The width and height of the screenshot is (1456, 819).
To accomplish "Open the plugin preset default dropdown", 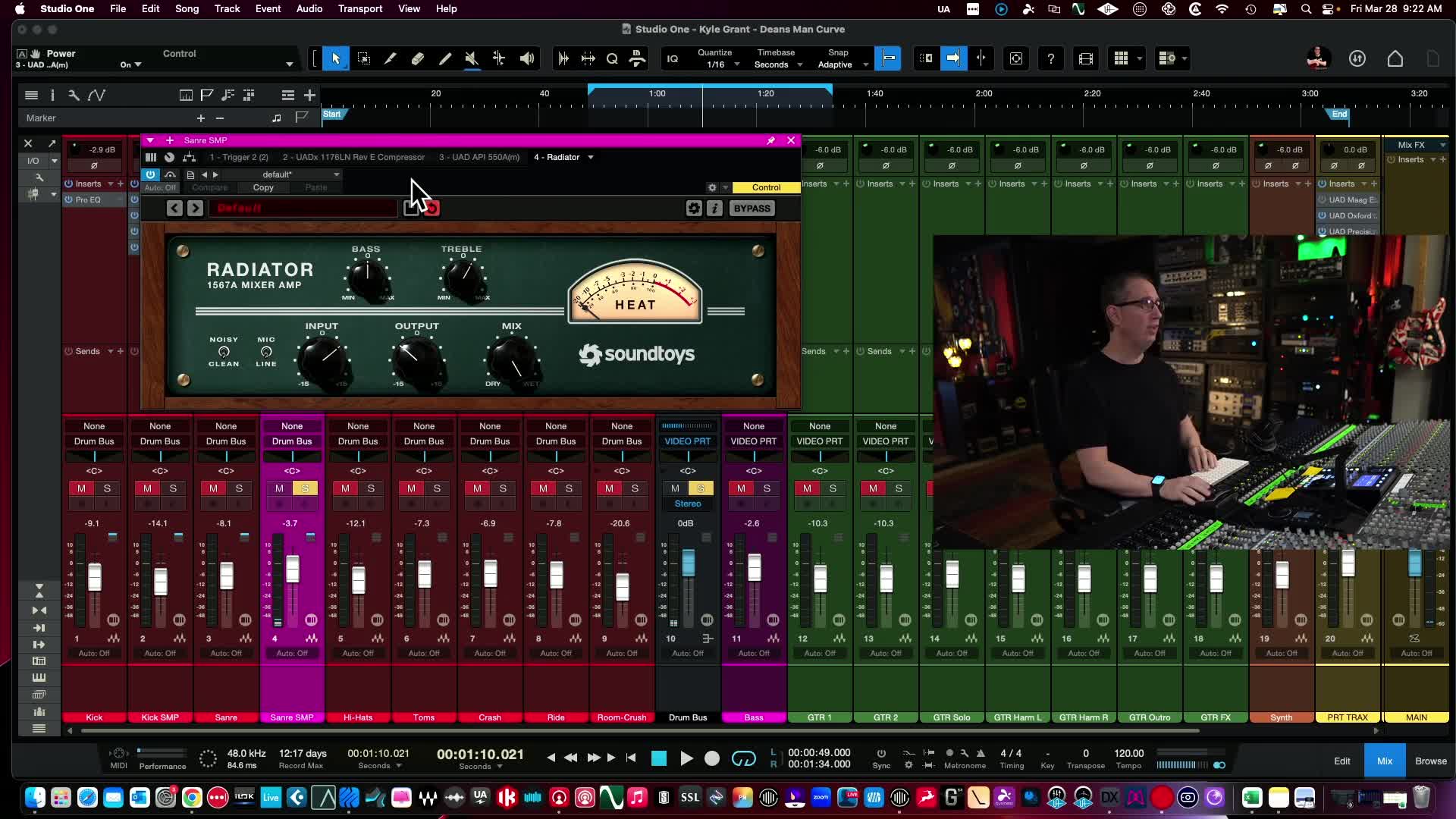I will 282,174.
